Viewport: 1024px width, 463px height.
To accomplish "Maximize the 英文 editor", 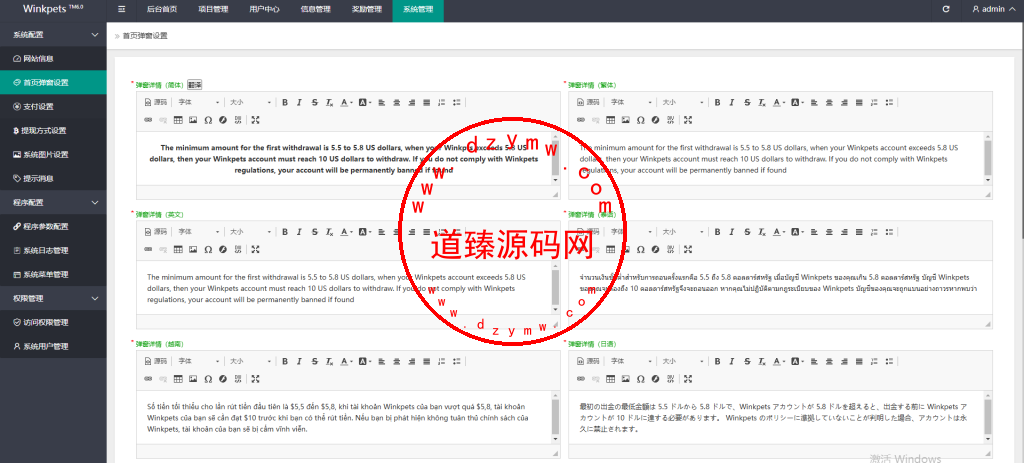I will coord(255,249).
